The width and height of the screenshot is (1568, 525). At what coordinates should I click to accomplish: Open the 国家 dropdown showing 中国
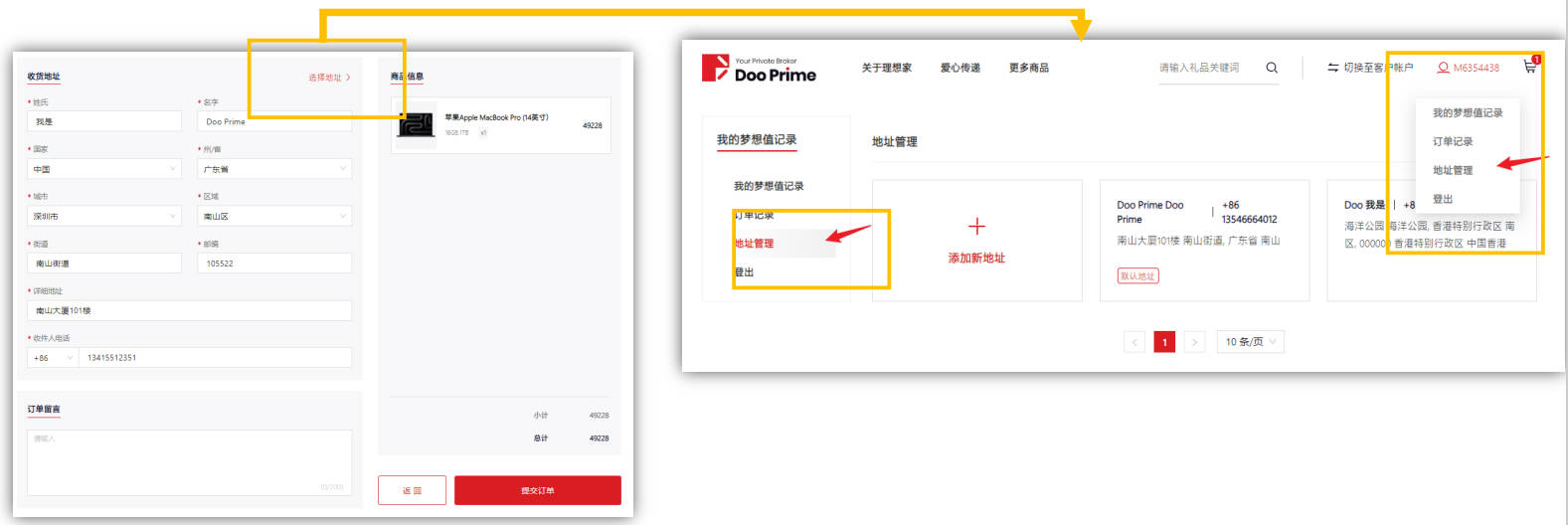[104, 169]
